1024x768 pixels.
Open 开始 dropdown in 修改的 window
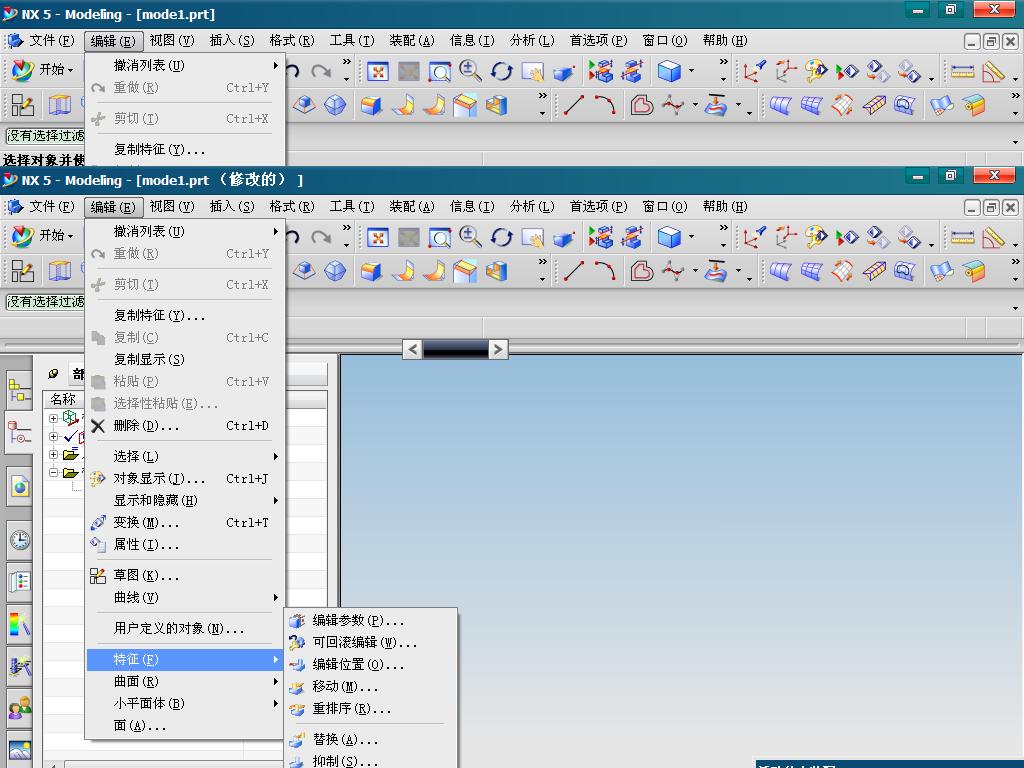[x=43, y=235]
